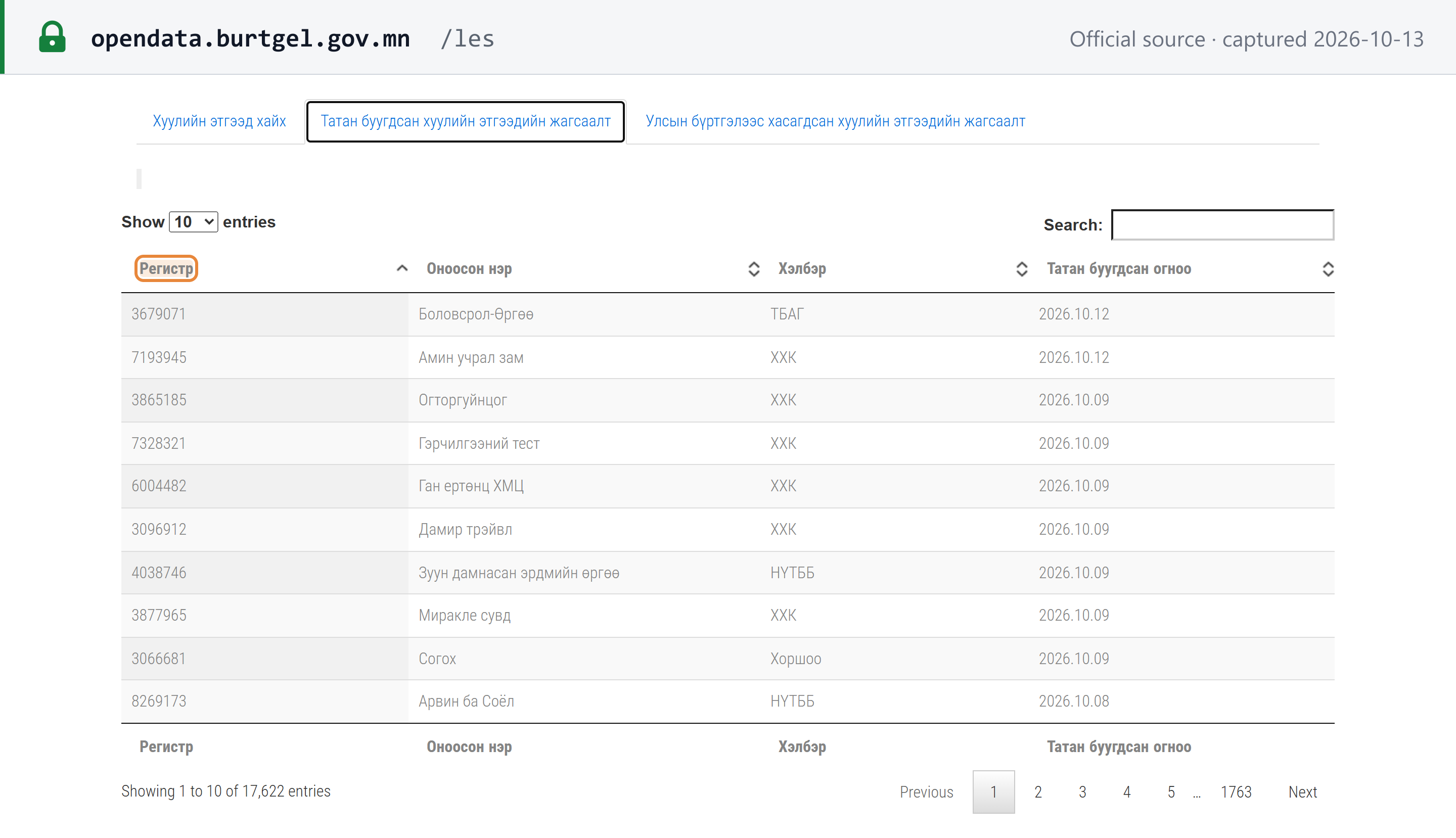1456x838 pixels.
Task: Click the green padlock security icon
Action: click(x=52, y=37)
